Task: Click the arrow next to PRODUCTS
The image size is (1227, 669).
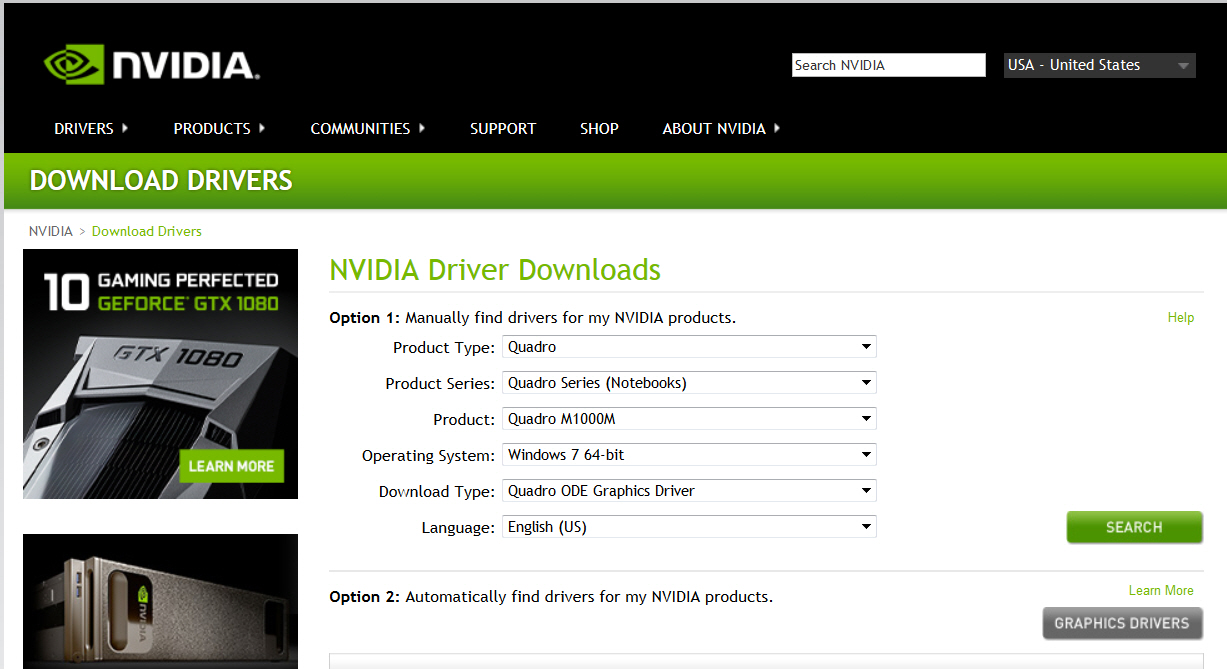Action: (262, 128)
